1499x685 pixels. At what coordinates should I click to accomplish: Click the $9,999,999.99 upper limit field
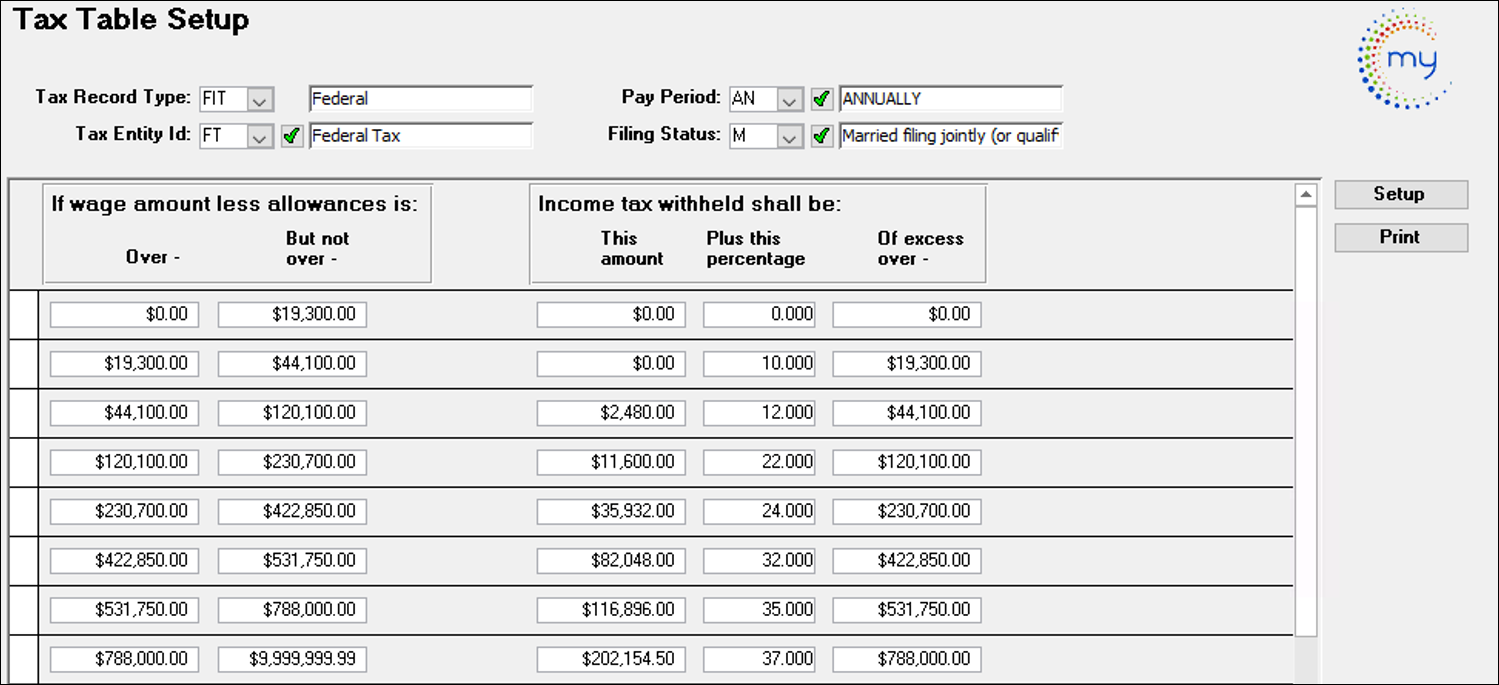292,660
